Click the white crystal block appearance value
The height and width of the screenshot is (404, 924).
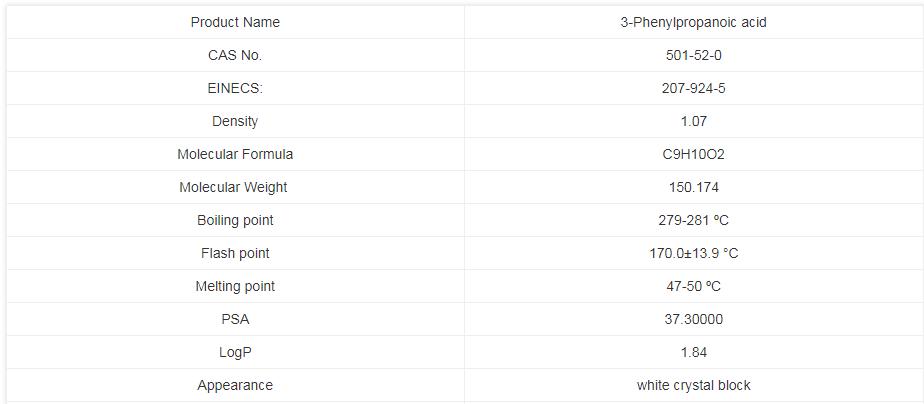click(693, 385)
